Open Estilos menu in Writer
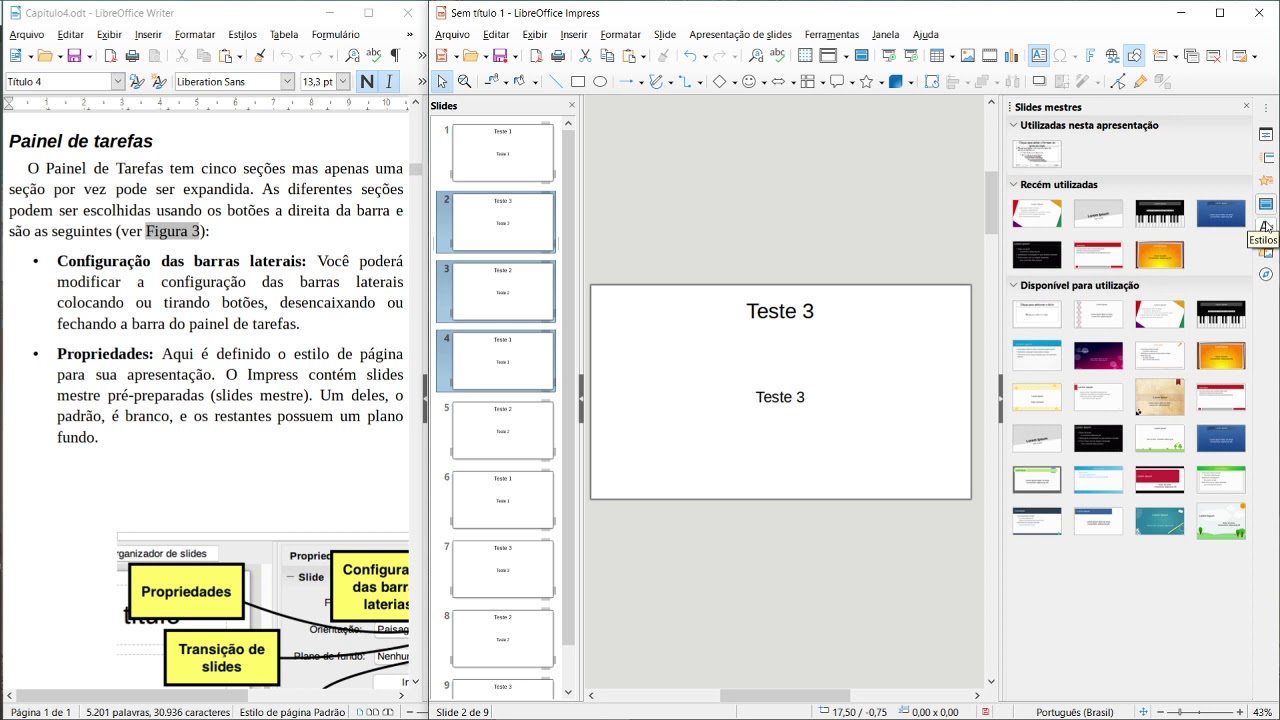Image resolution: width=1280 pixels, height=720 pixels. [x=242, y=34]
